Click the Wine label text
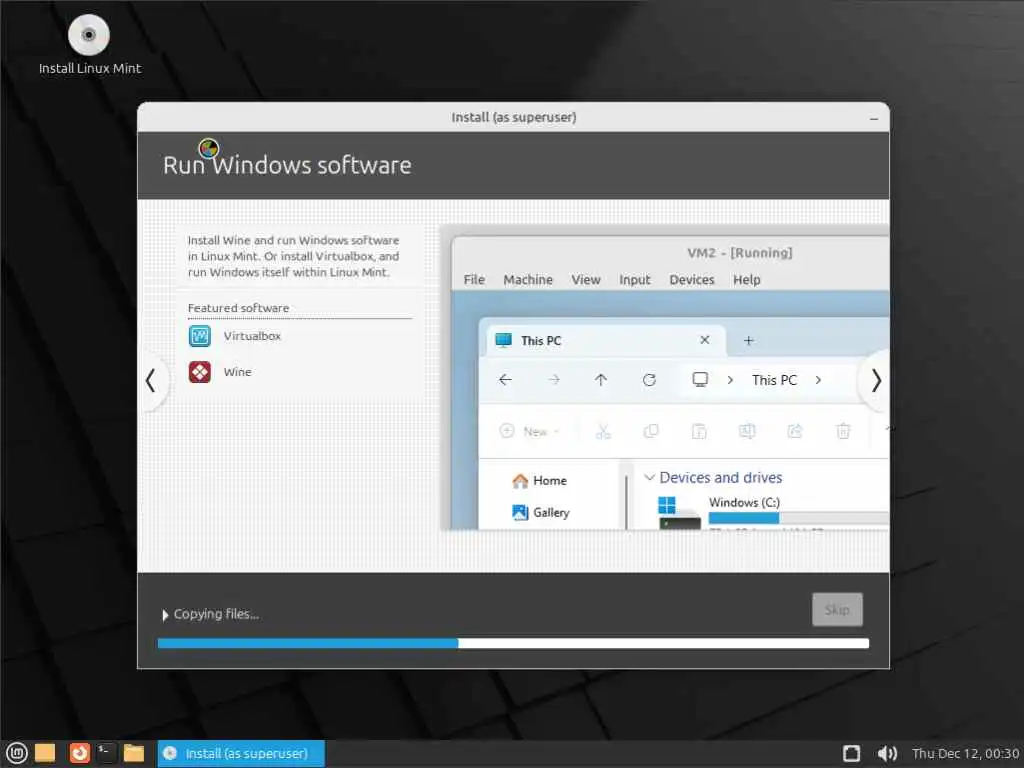 (237, 372)
